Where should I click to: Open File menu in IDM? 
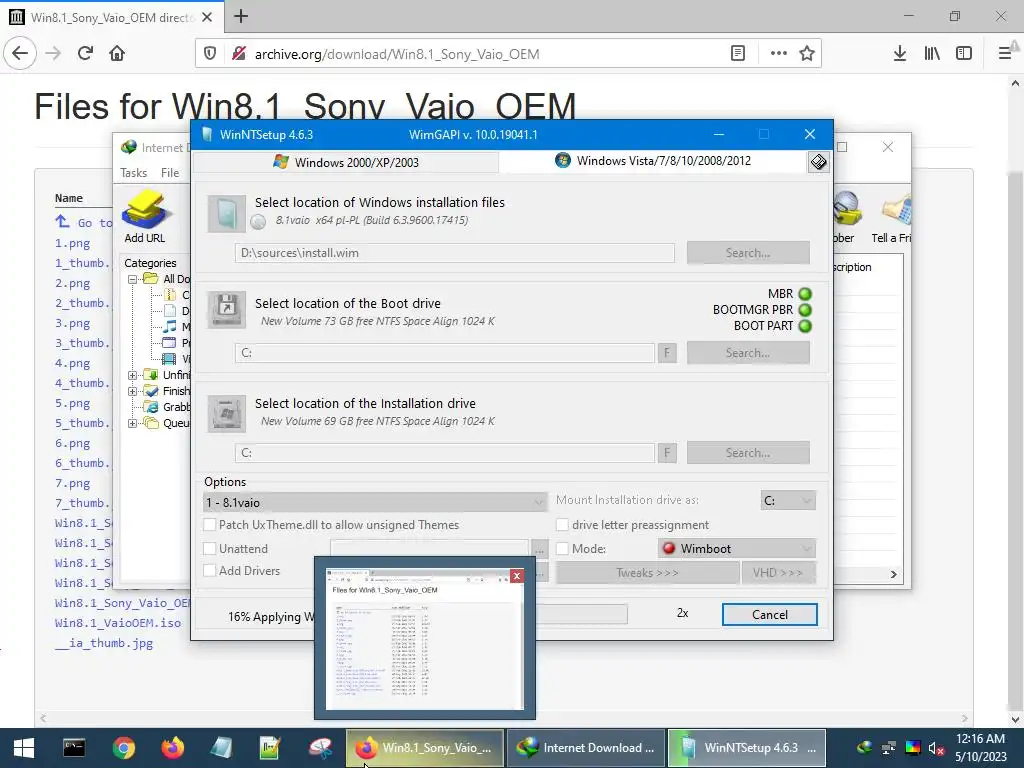coord(170,172)
